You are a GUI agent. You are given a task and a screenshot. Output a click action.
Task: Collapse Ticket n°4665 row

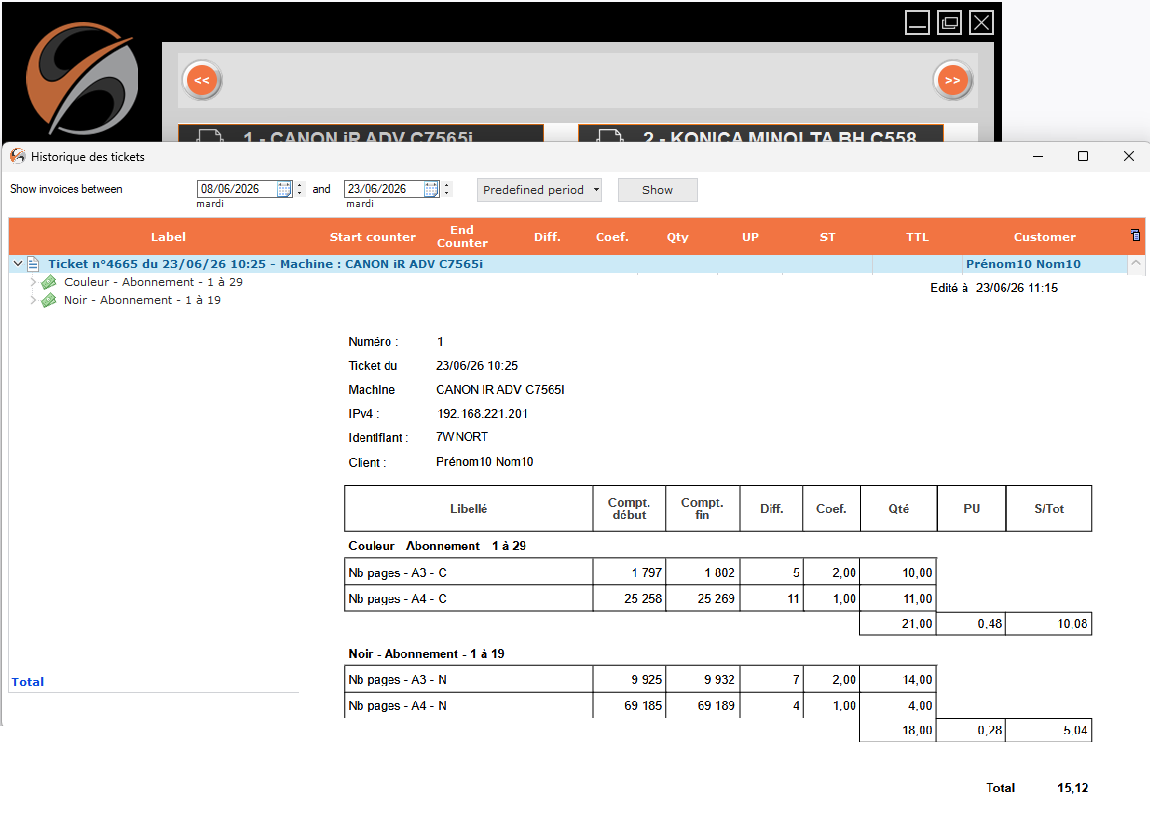pos(18,264)
